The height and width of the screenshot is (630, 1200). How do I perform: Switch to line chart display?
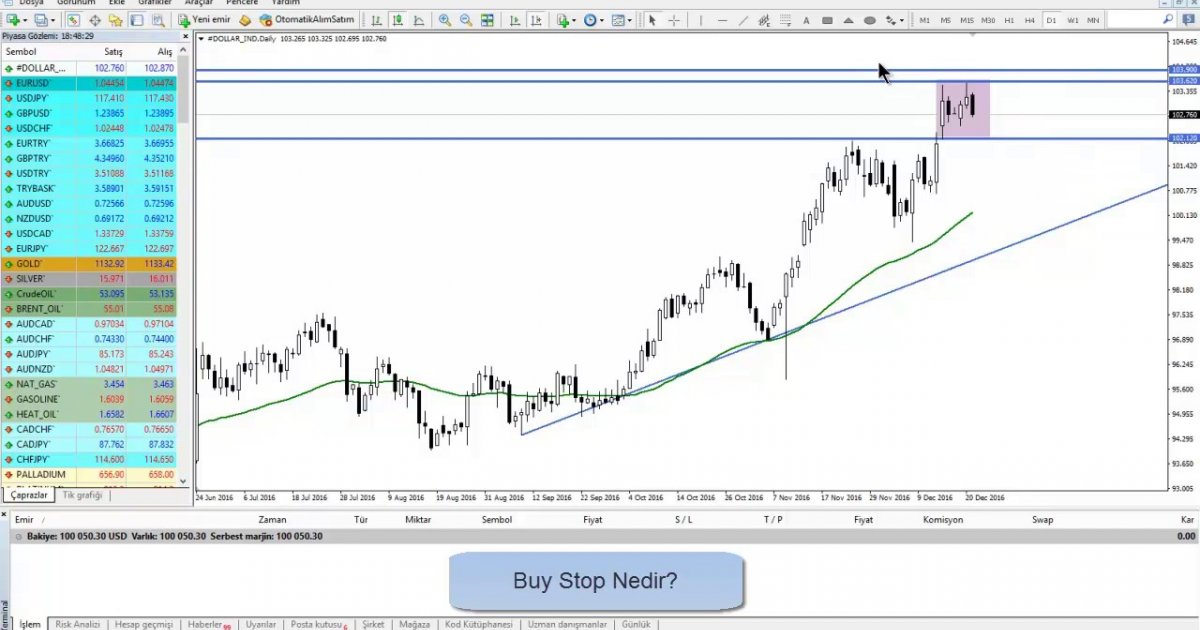(420, 20)
